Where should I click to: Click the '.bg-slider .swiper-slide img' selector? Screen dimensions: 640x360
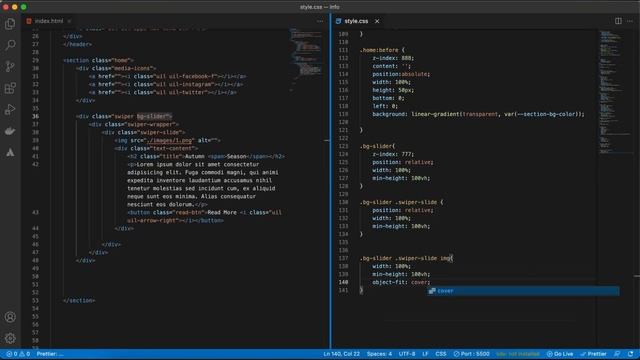406,258
